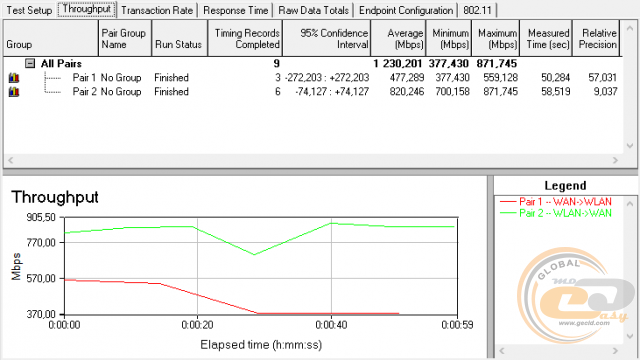
Task: Open the Test Setup tab
Action: pos(29,10)
